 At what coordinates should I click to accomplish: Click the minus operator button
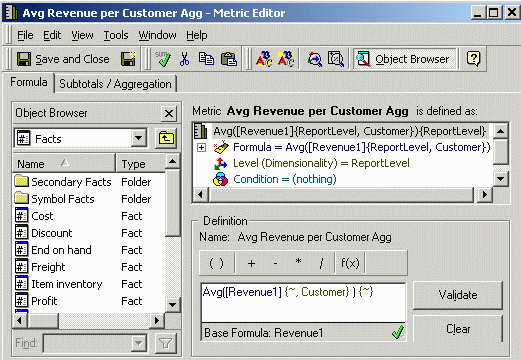(275, 263)
